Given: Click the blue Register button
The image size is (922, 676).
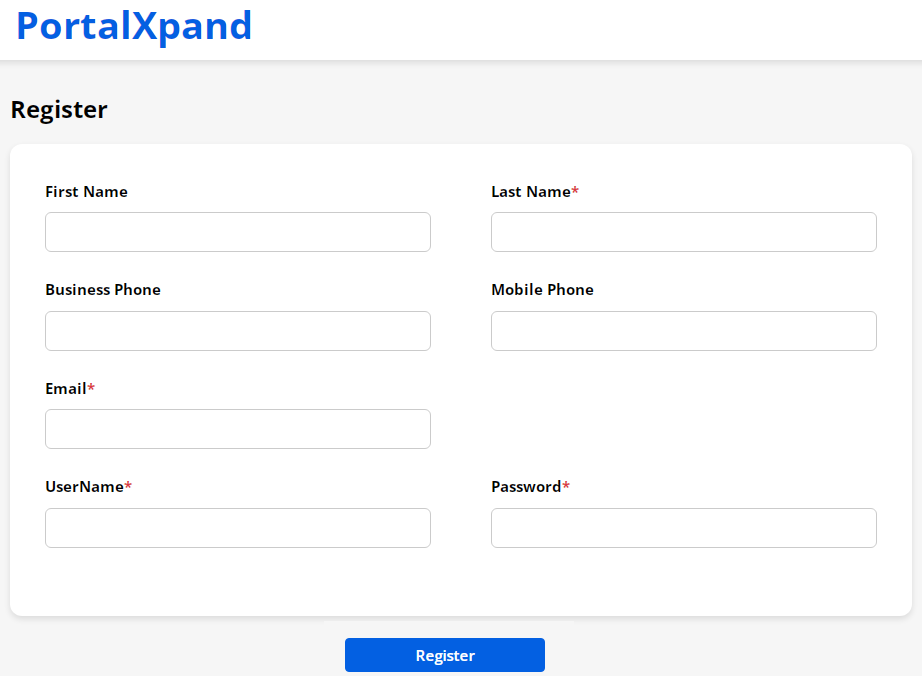Looking at the screenshot, I should (x=444, y=655).
